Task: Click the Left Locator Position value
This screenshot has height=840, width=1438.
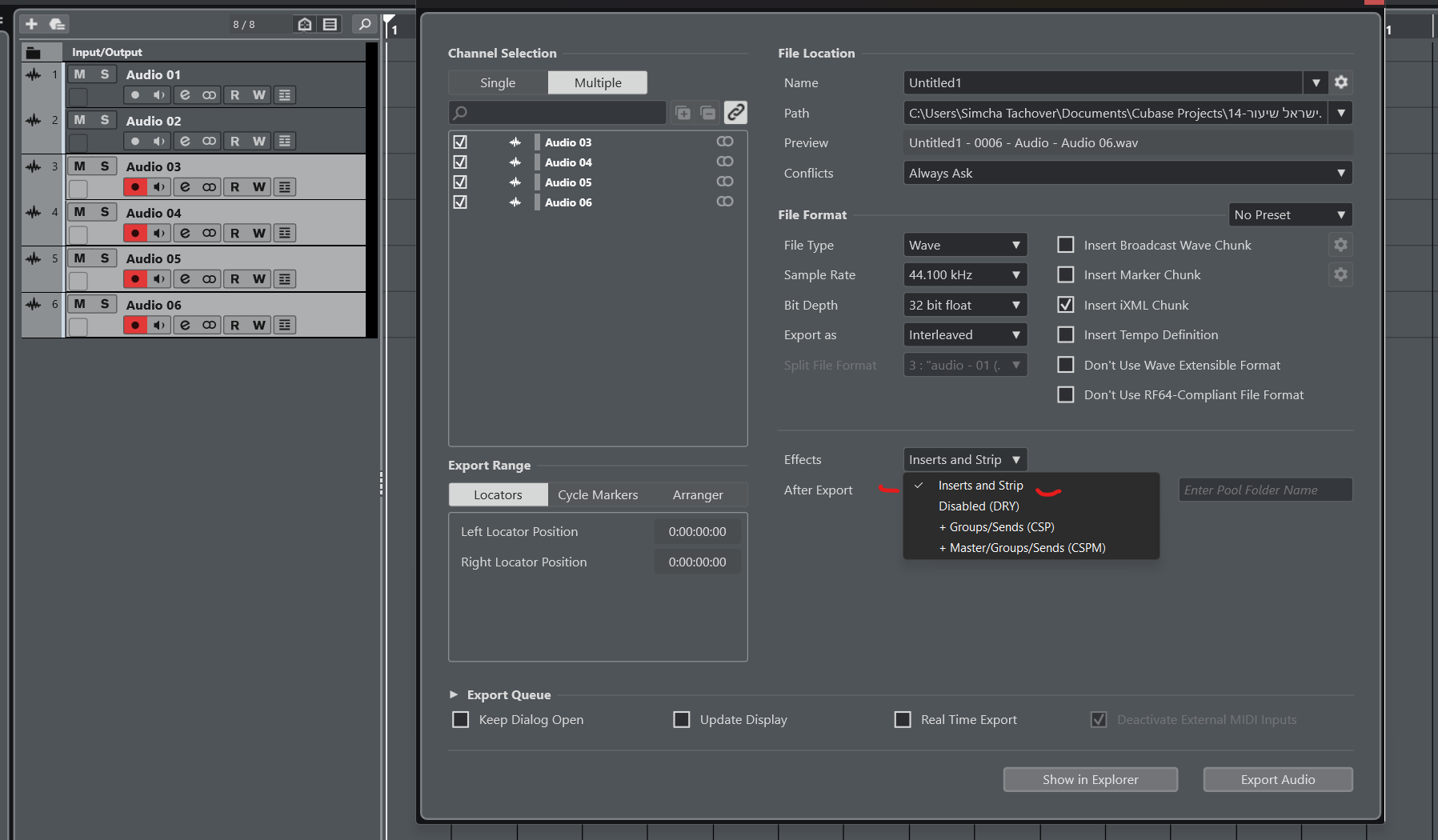Action: (698, 532)
